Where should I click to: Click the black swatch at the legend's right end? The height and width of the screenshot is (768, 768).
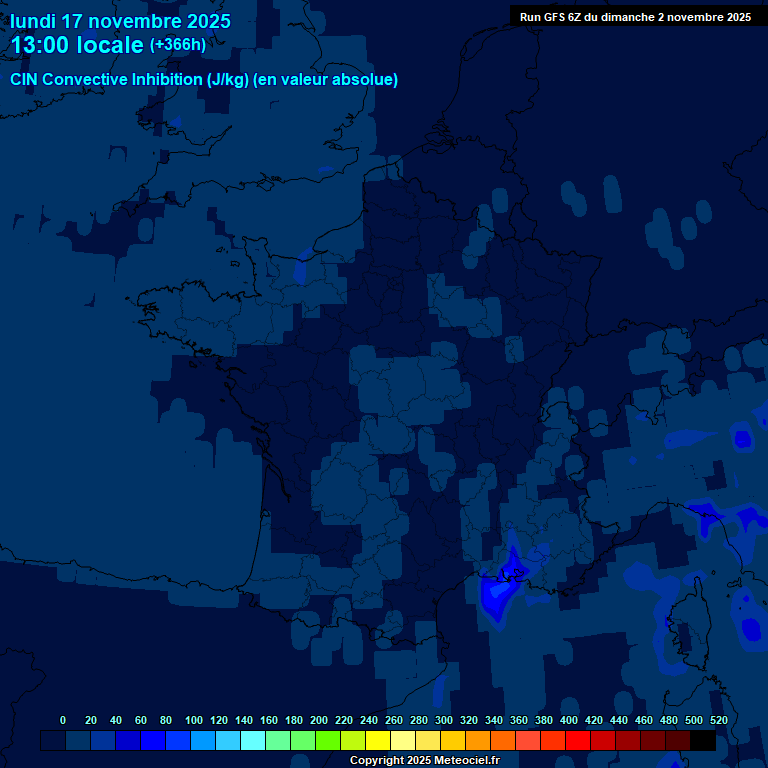pos(703,740)
